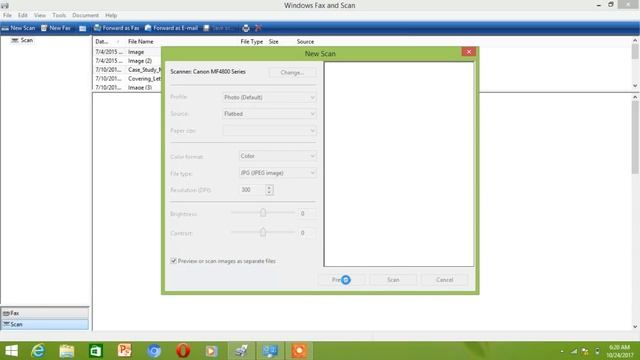
Task: Sort list by Size column header
Action: [x=273, y=42]
